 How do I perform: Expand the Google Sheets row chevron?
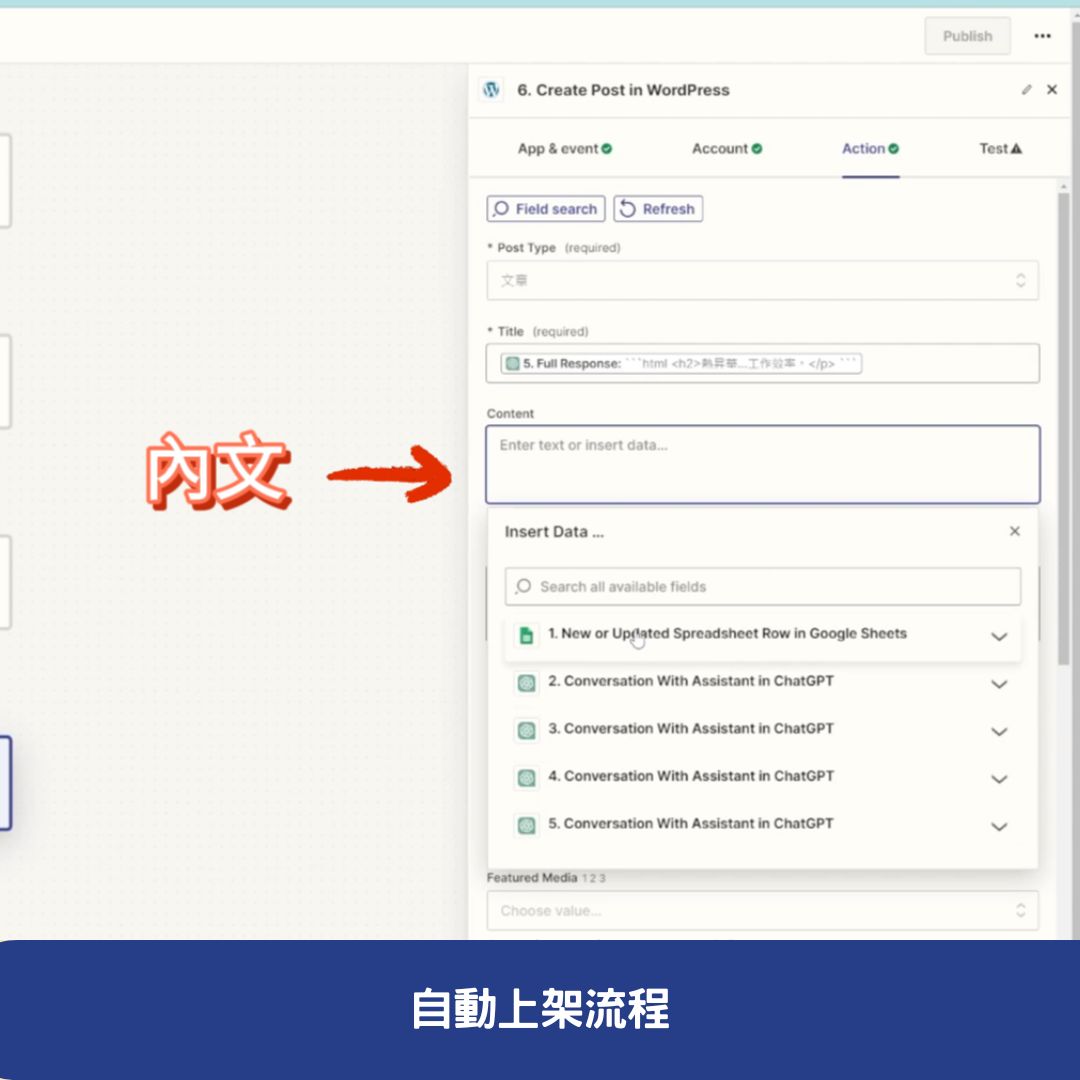coord(998,637)
